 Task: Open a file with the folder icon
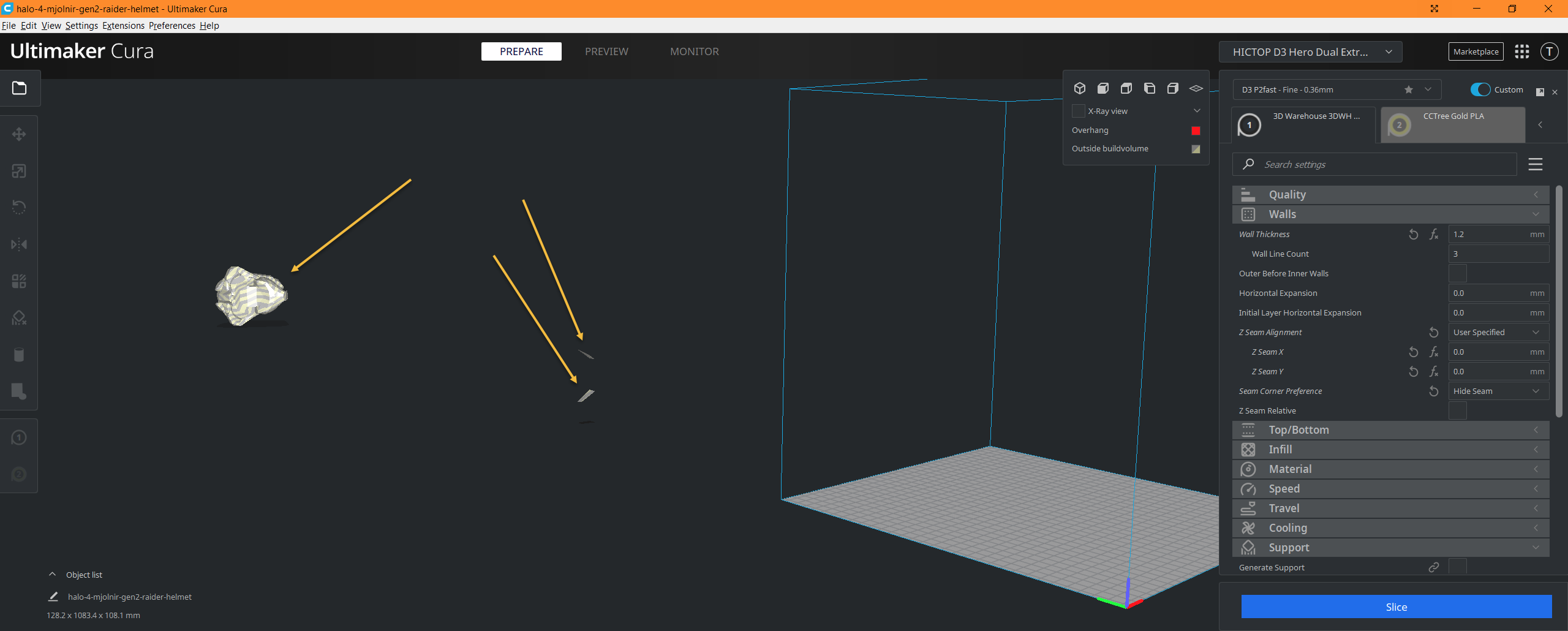[20, 88]
